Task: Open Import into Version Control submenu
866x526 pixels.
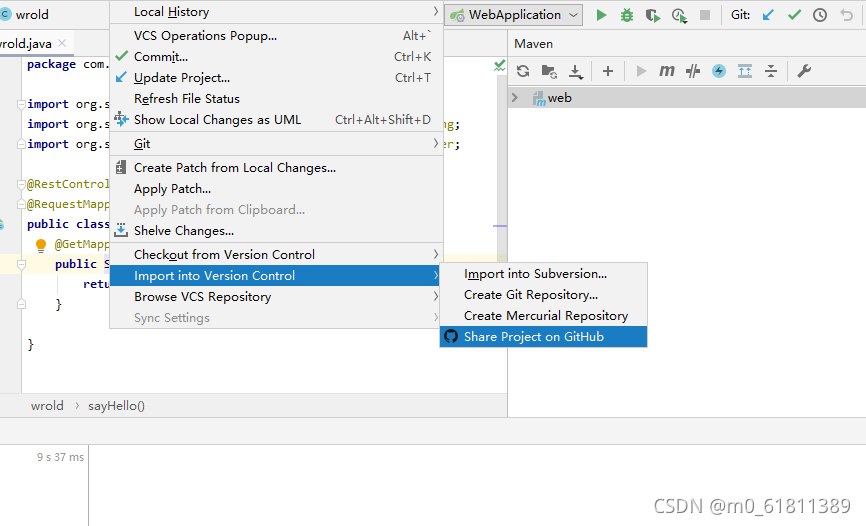Action: pyautogui.click(x=276, y=276)
